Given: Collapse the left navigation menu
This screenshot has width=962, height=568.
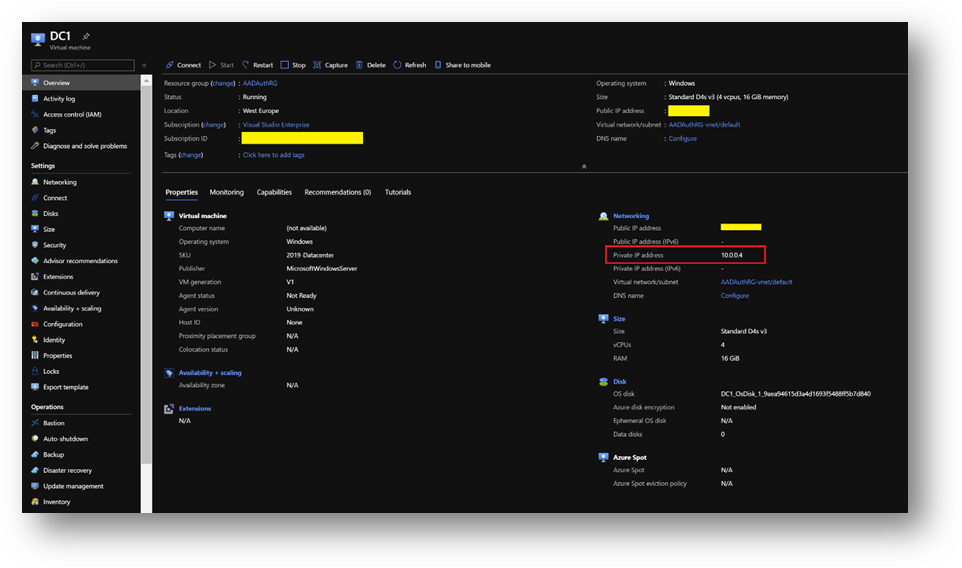Looking at the screenshot, I should click(144, 65).
